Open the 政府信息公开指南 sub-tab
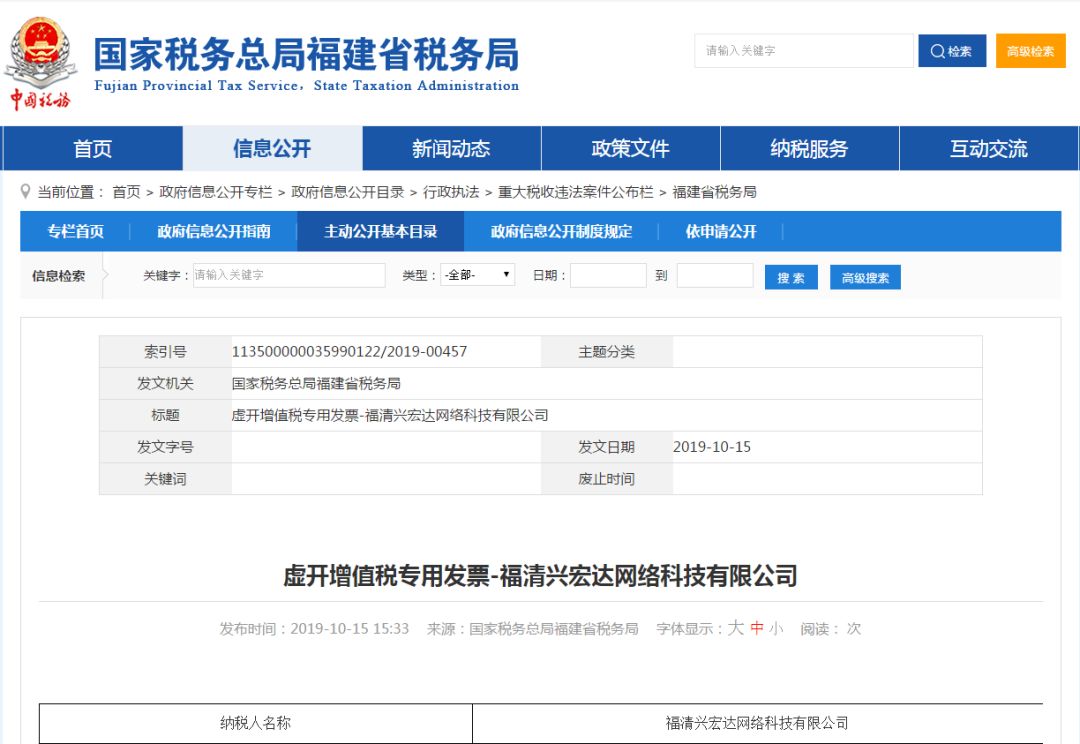 pos(214,231)
